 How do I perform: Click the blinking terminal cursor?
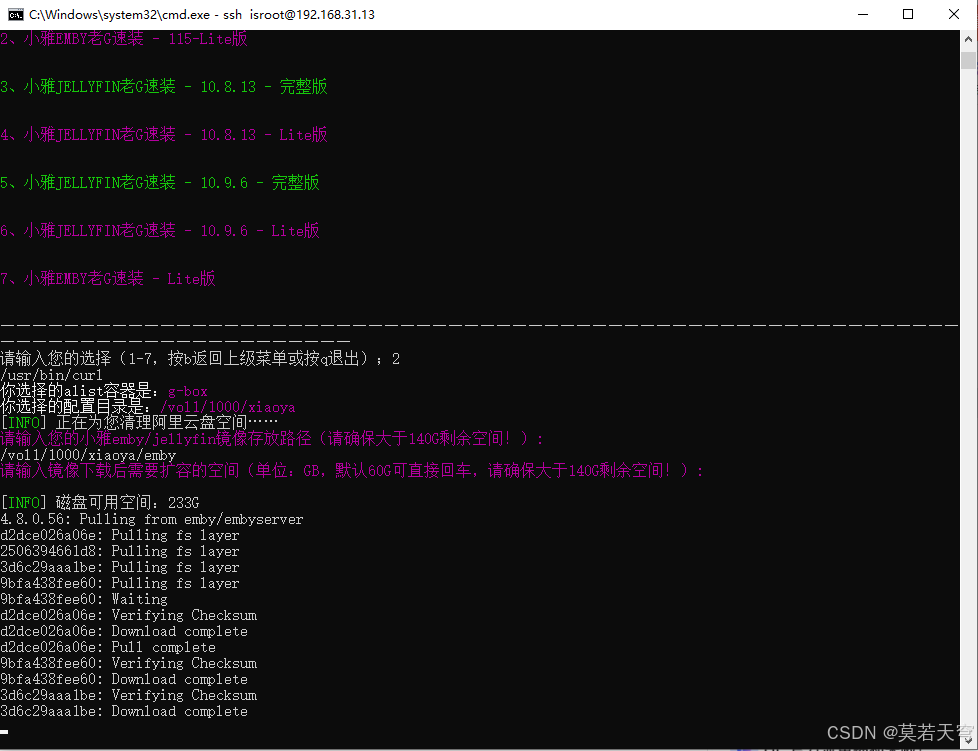pyautogui.click(x=4, y=732)
